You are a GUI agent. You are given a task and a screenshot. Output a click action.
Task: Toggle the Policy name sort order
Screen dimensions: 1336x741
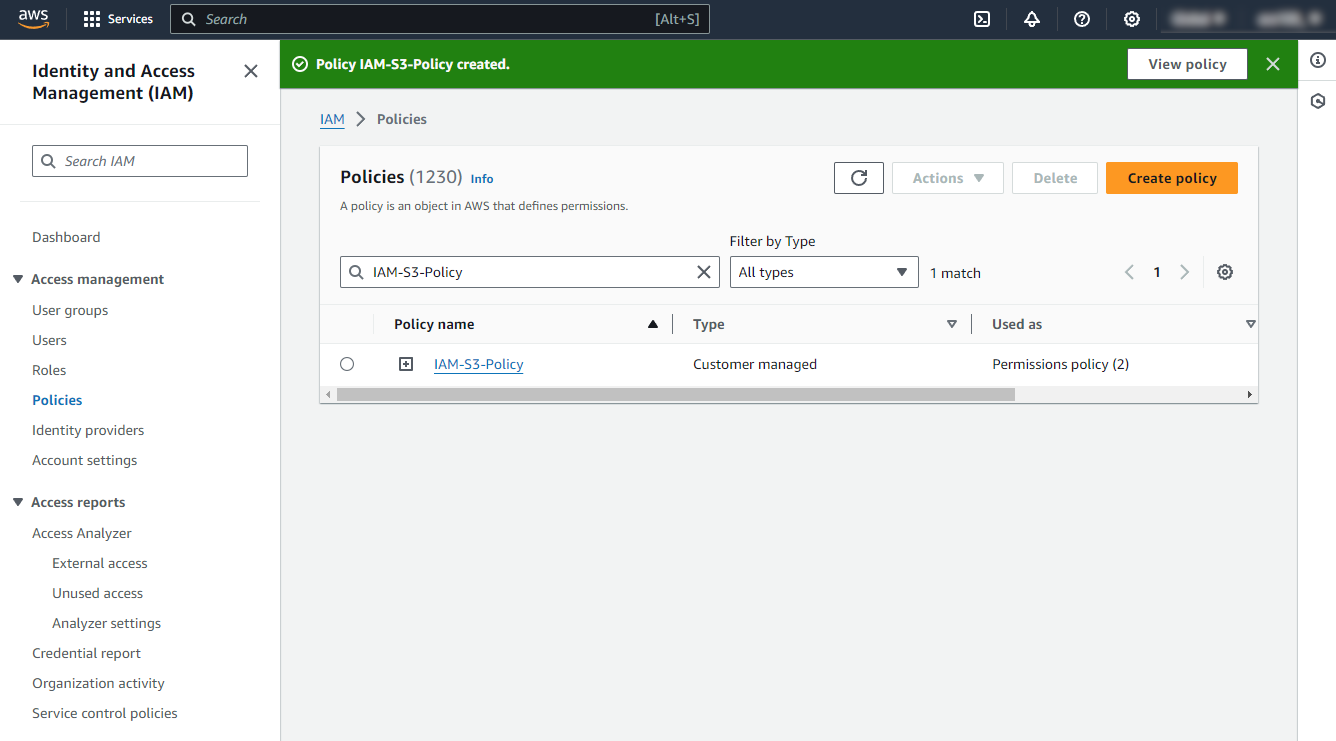point(652,323)
